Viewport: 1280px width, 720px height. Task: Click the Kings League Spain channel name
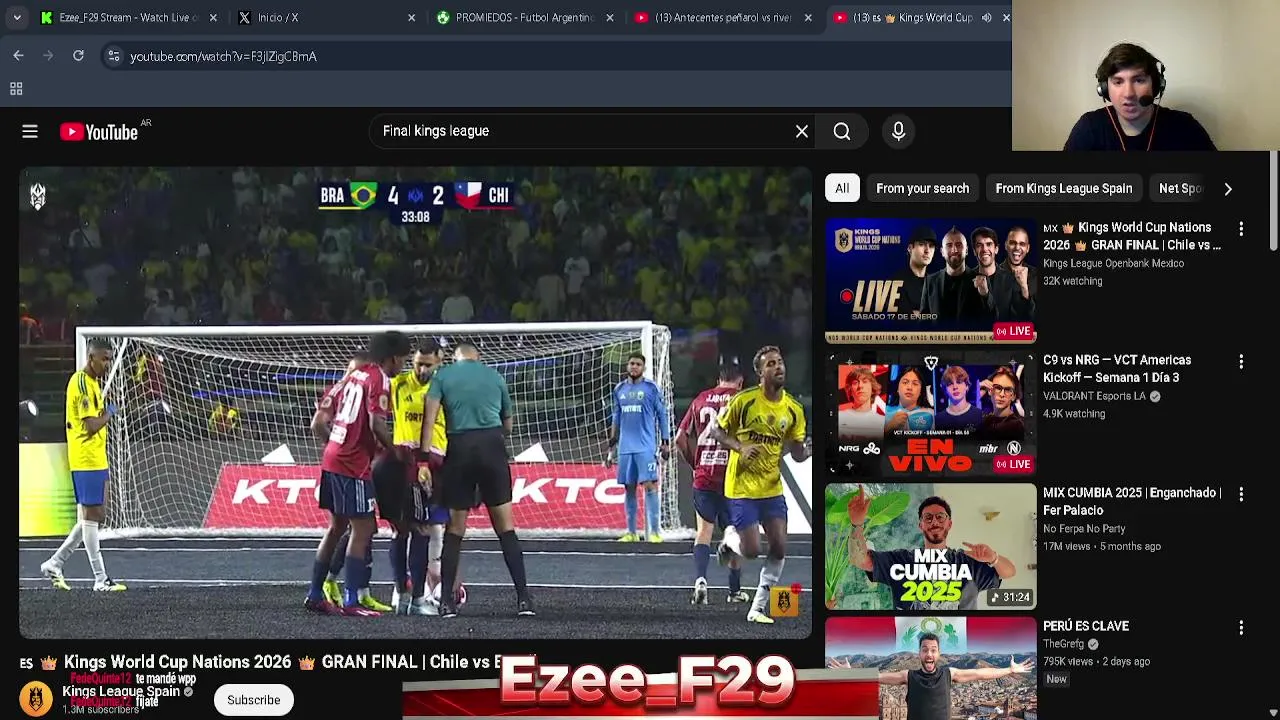coord(121,691)
